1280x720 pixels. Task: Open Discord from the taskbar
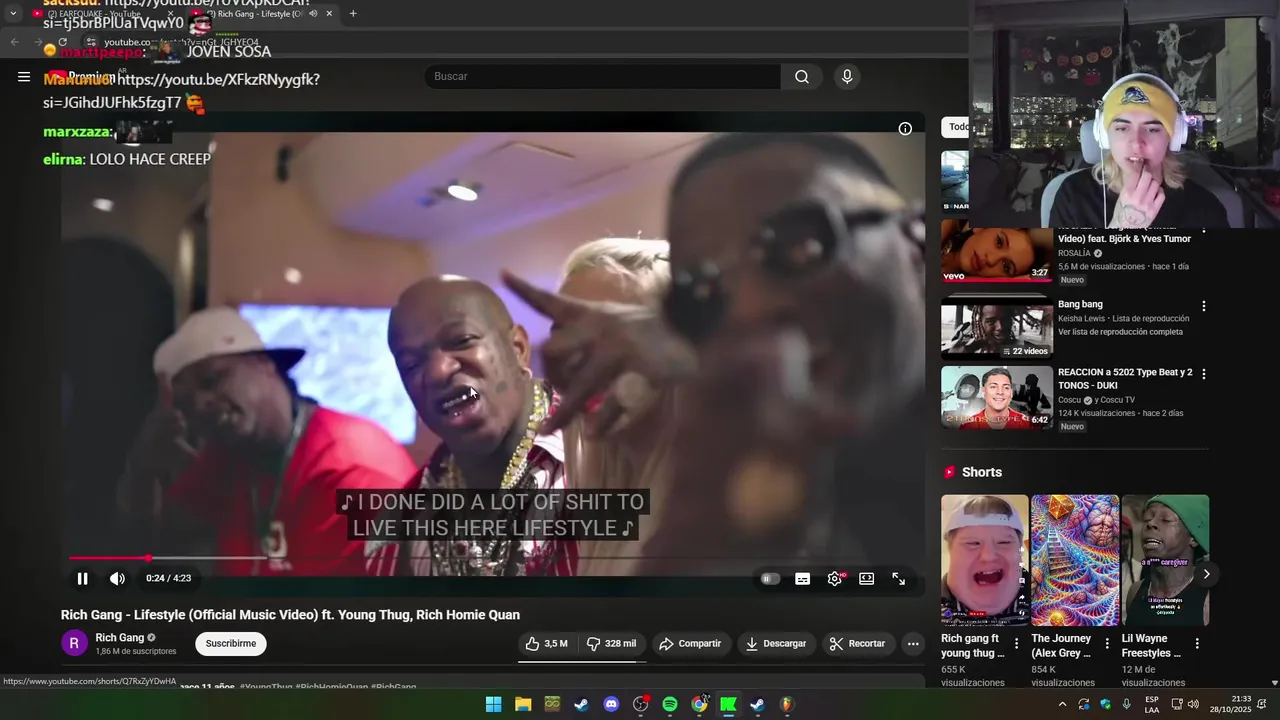(x=611, y=704)
